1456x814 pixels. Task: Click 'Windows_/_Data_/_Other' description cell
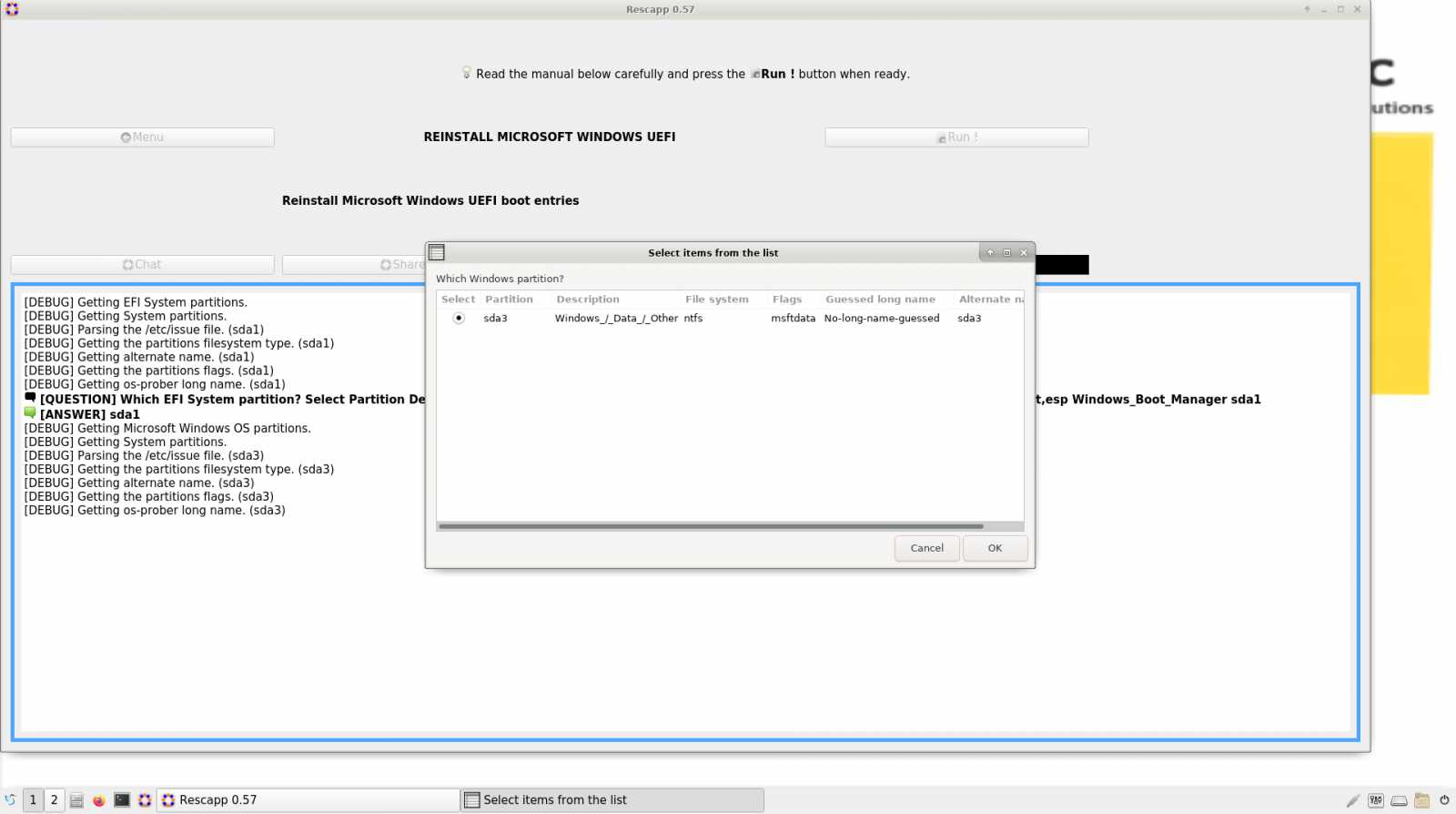pos(616,319)
